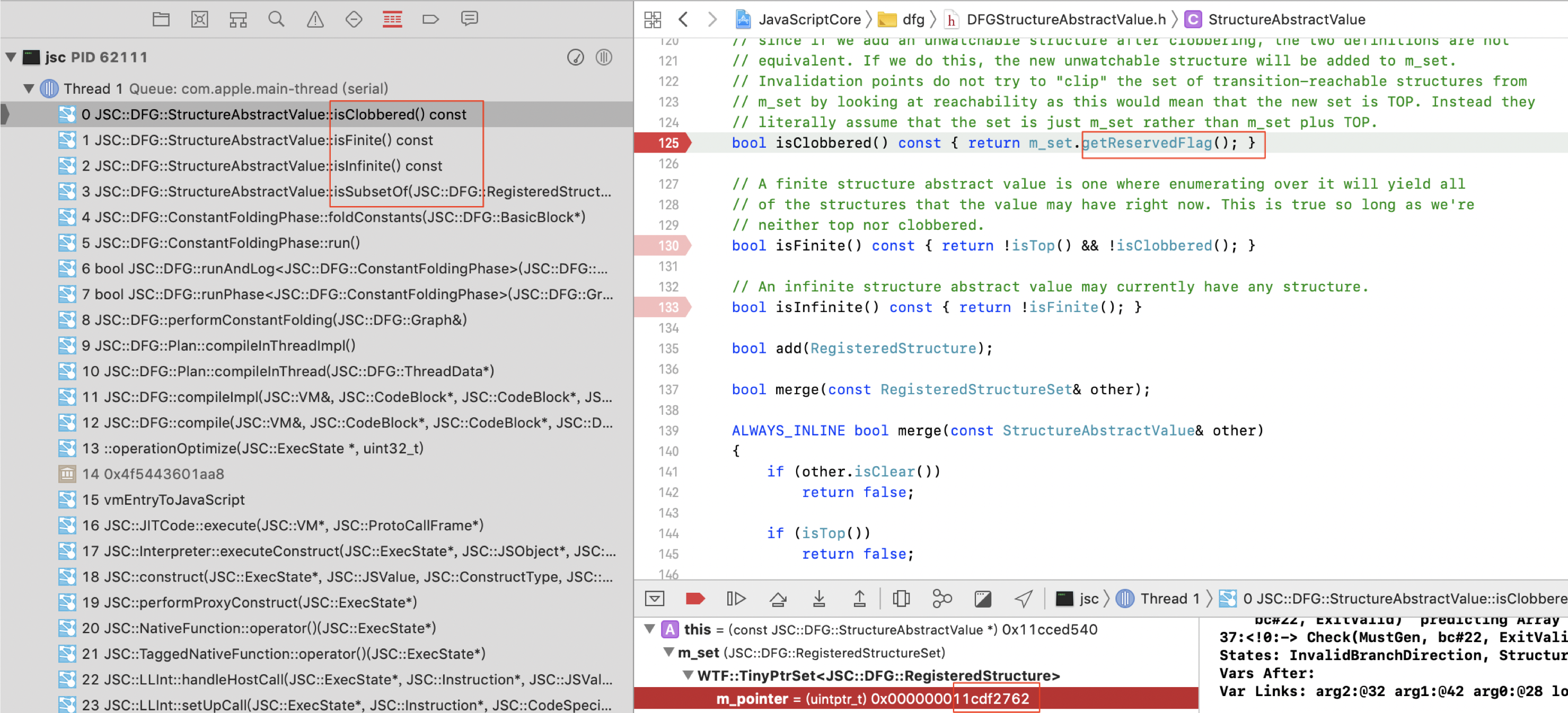Open Debug memory graph icon
This screenshot has height=713, width=1568.
941,599
